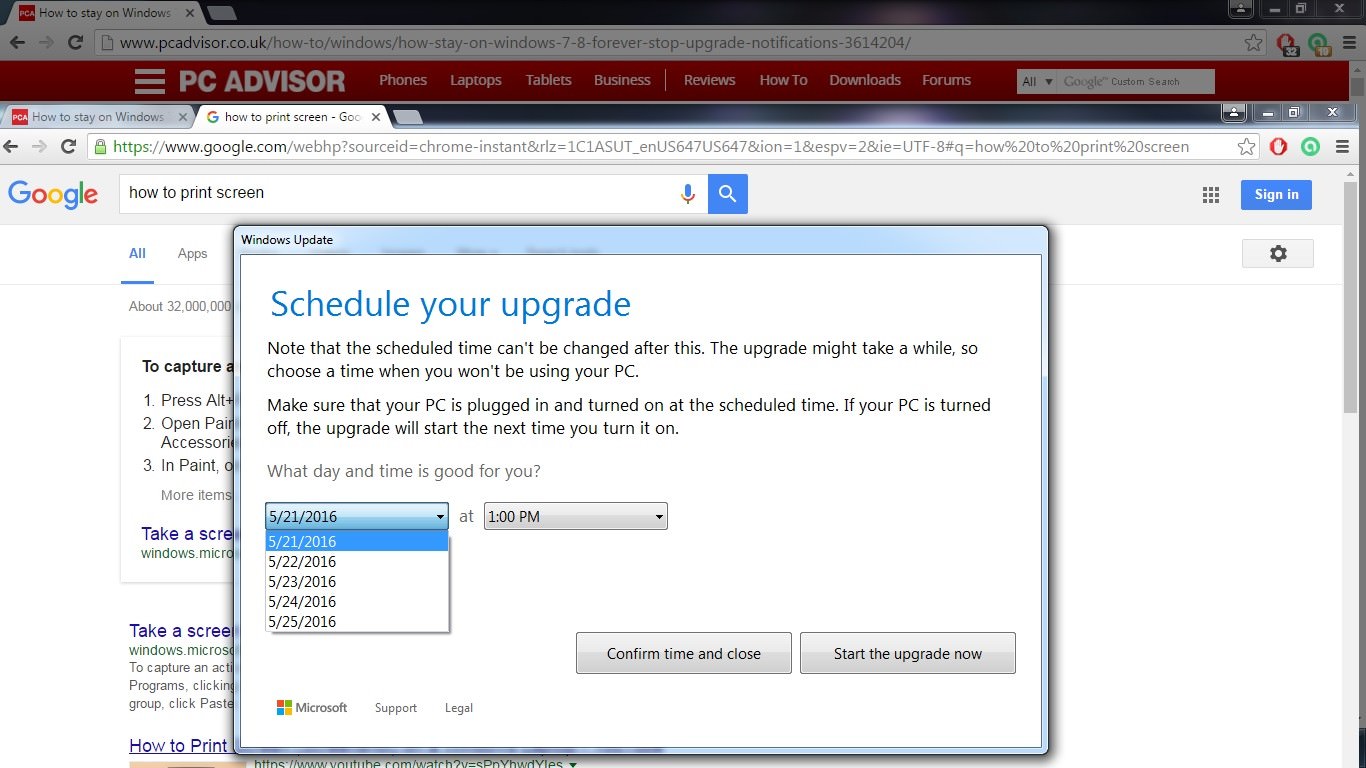Reload the Google page in front Chrome window
This screenshot has width=1366, height=768.
pos(68,146)
